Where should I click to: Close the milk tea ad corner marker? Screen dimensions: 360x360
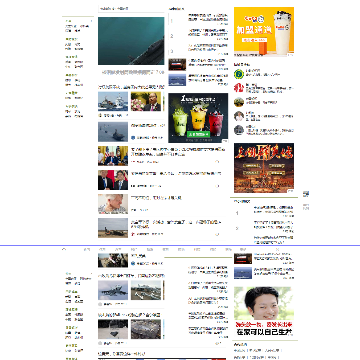(x=291, y=55)
